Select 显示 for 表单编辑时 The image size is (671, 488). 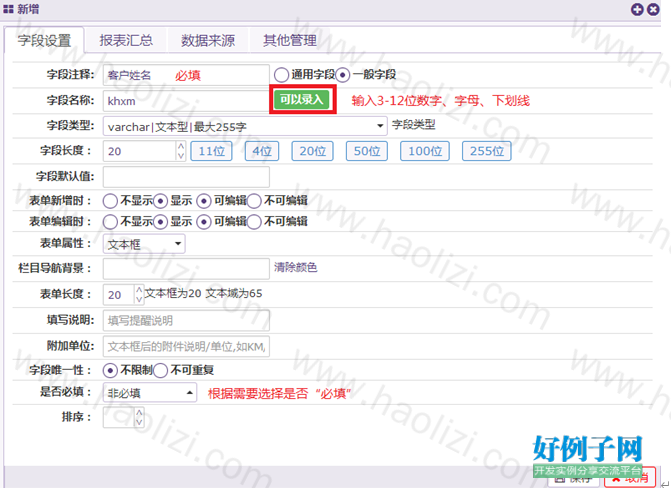tap(160, 222)
